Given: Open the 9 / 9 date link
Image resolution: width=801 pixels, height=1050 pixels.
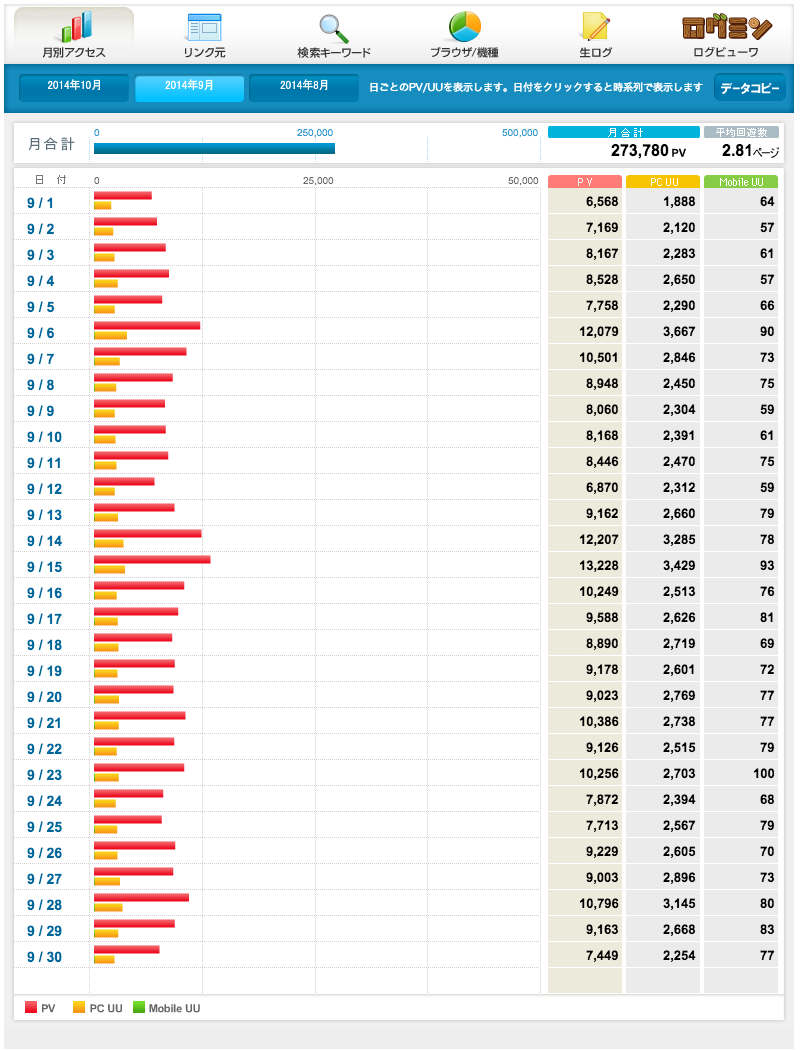Looking at the screenshot, I should point(40,411).
